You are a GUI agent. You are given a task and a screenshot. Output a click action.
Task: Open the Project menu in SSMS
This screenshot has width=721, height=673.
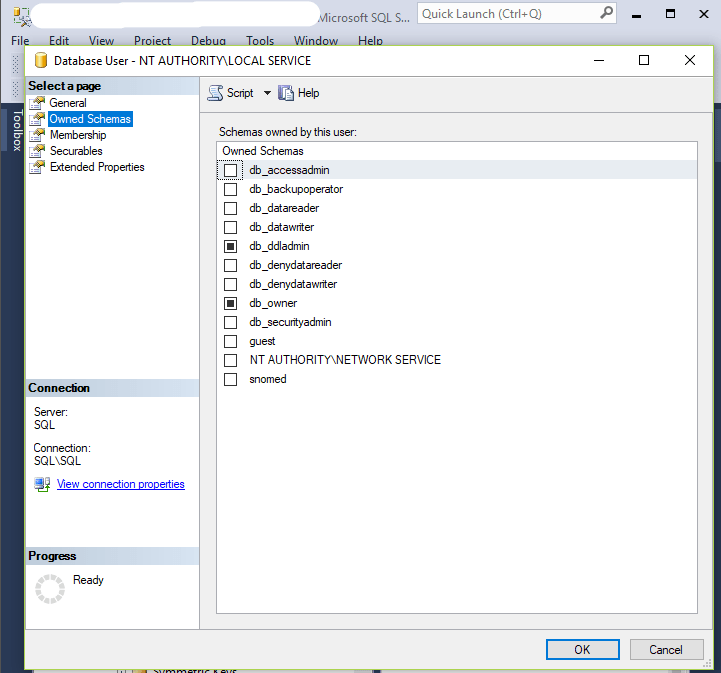[152, 40]
